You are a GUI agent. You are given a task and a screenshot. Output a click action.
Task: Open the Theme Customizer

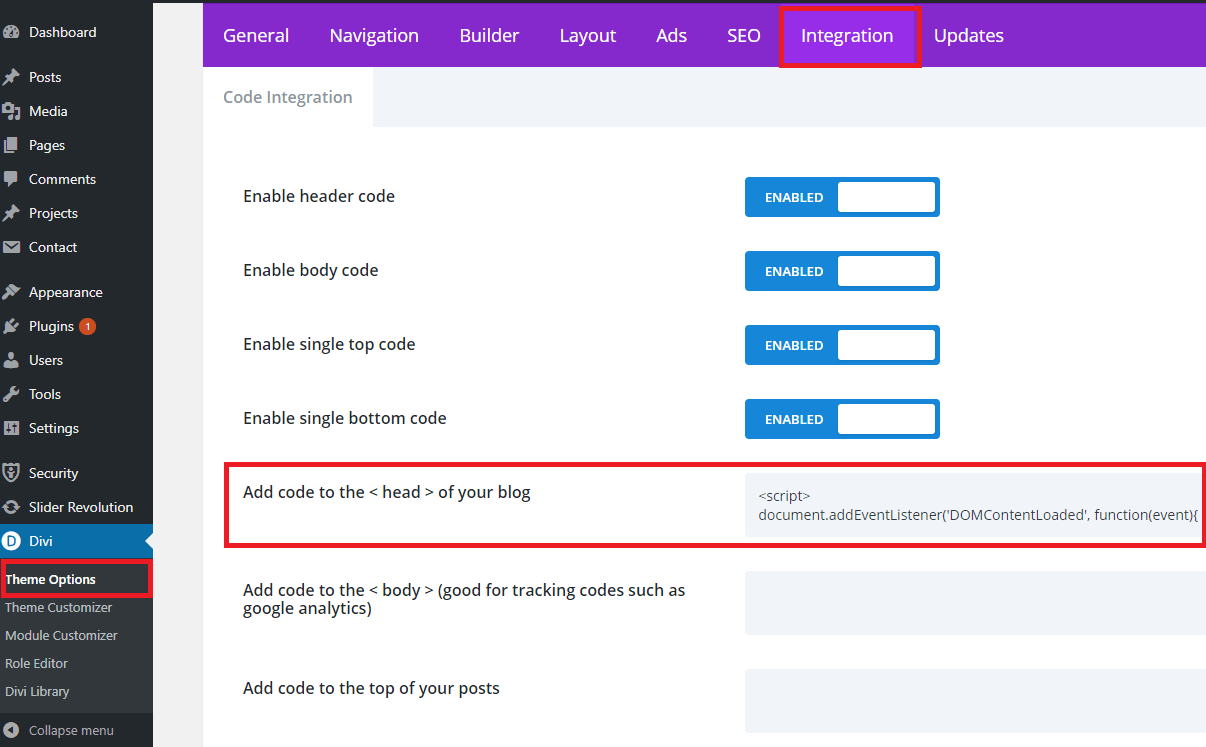coord(58,607)
